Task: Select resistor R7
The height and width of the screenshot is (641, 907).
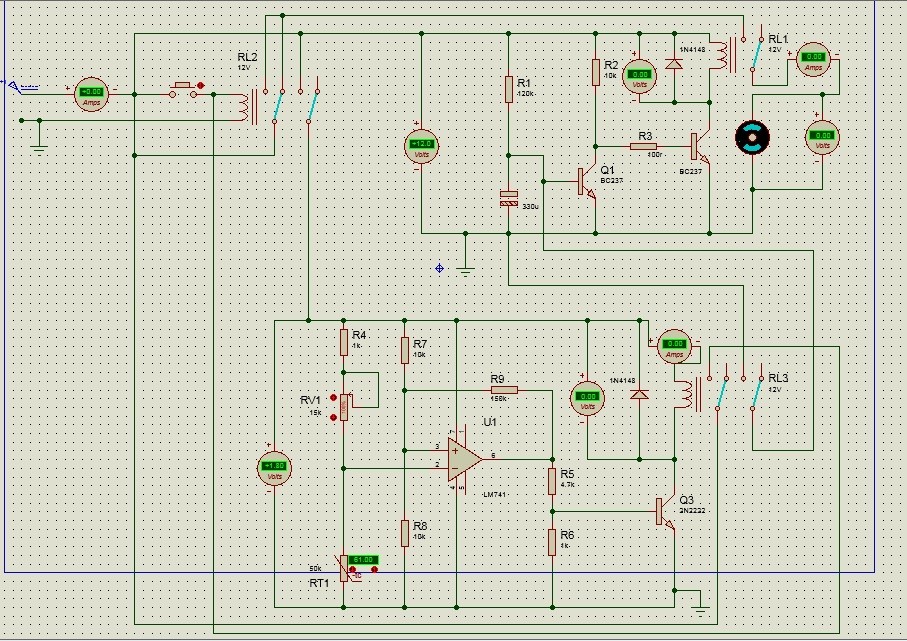Action: (404, 350)
